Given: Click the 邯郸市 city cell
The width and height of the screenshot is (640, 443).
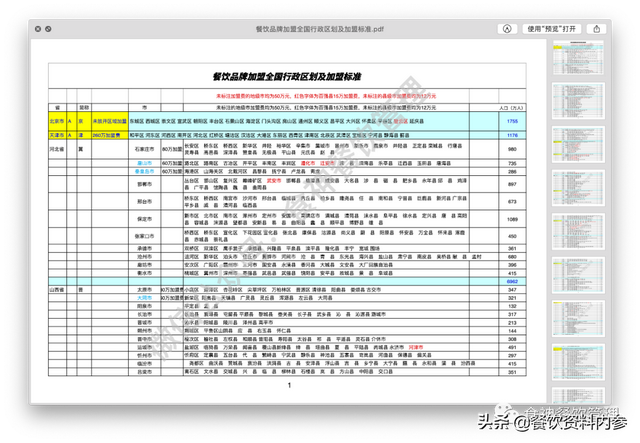Looking at the screenshot, I should pyautogui.click(x=144, y=184).
